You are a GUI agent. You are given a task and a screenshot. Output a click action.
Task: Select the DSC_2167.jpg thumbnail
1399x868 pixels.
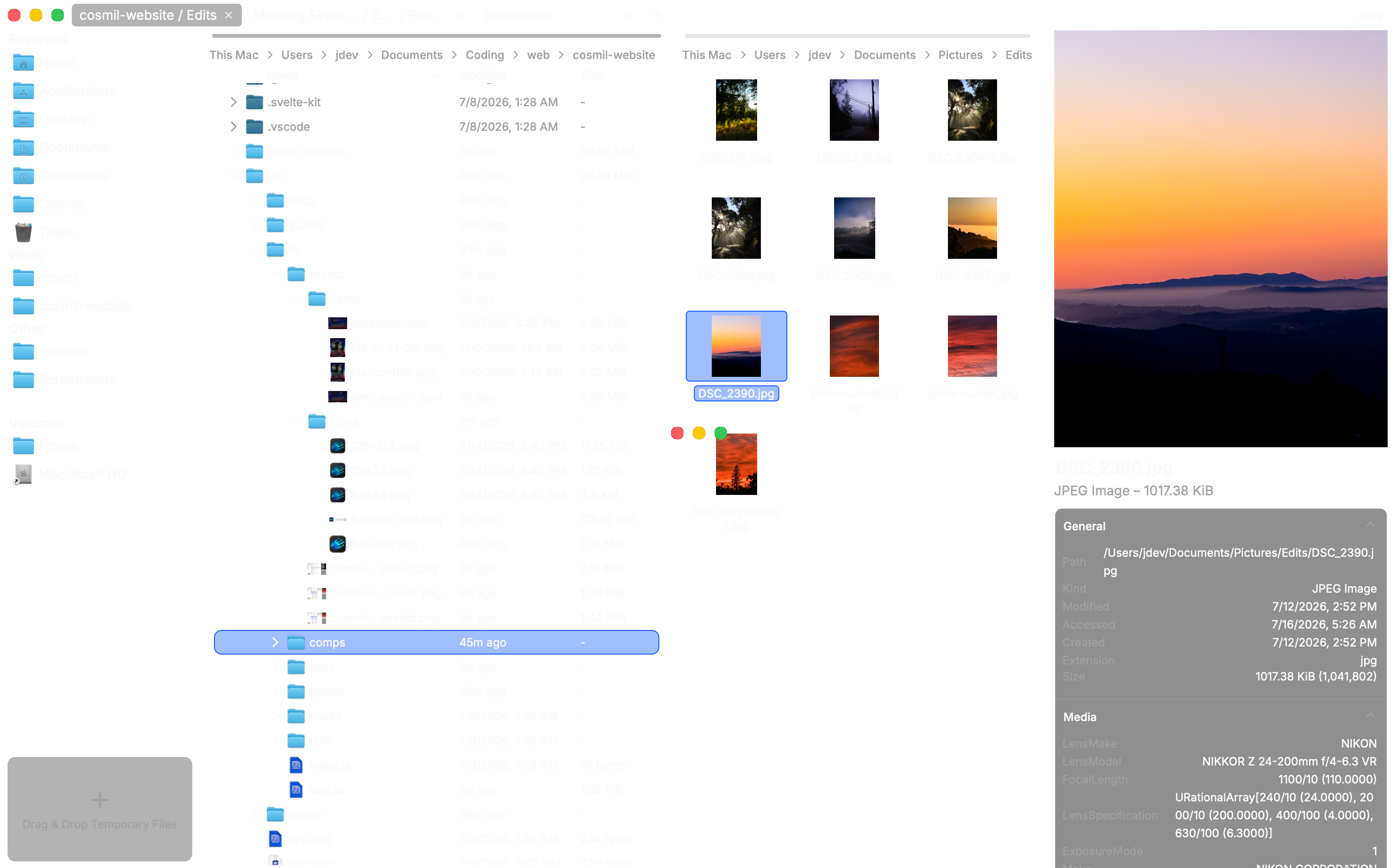[x=736, y=110]
